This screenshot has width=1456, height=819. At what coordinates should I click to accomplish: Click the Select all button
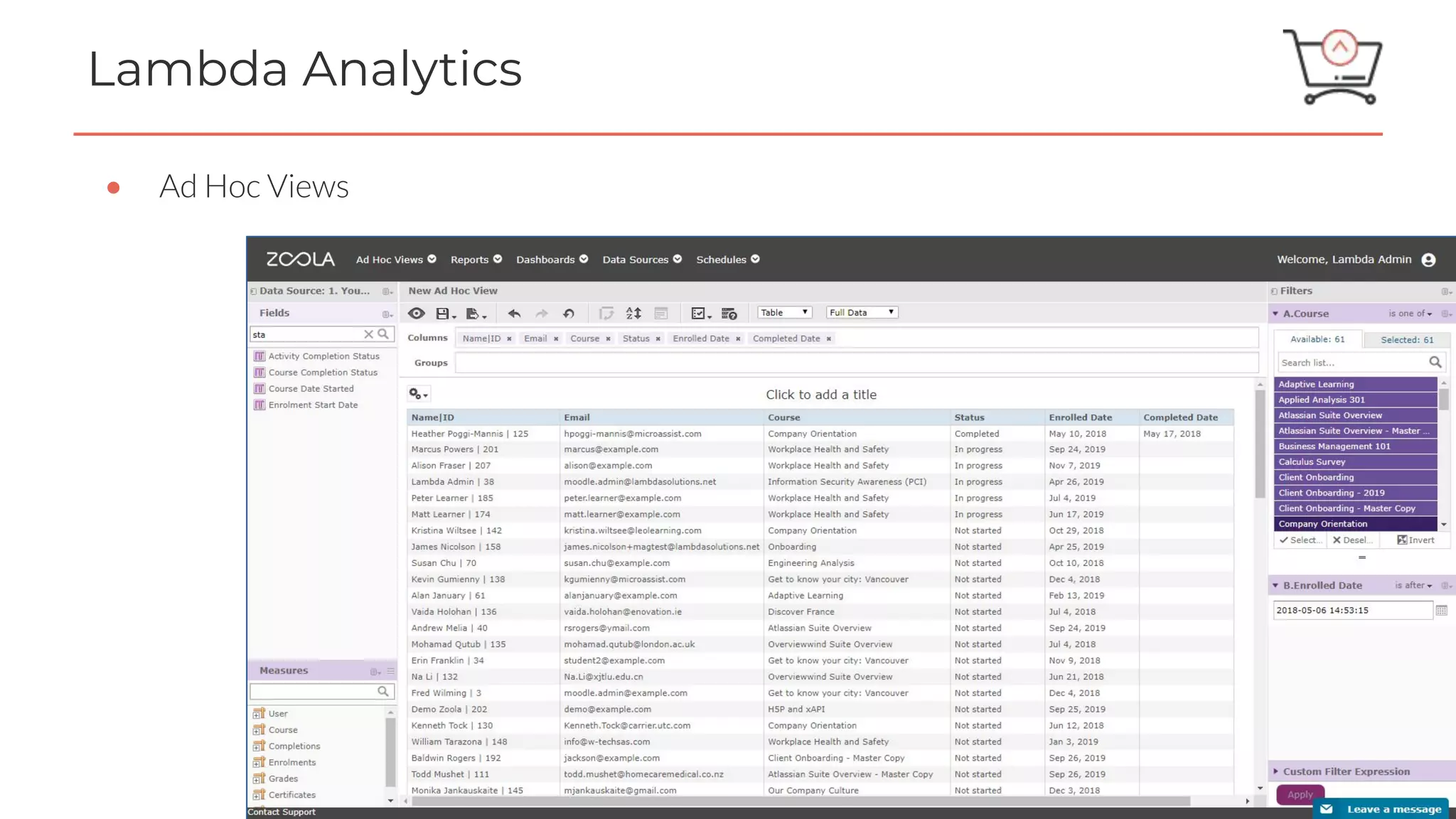point(1301,540)
